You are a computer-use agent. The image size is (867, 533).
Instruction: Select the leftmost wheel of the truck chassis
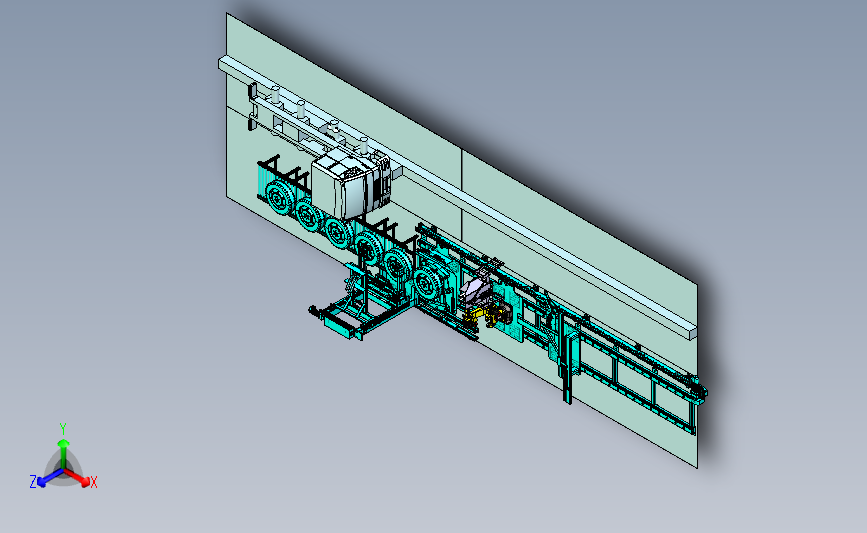tap(278, 197)
